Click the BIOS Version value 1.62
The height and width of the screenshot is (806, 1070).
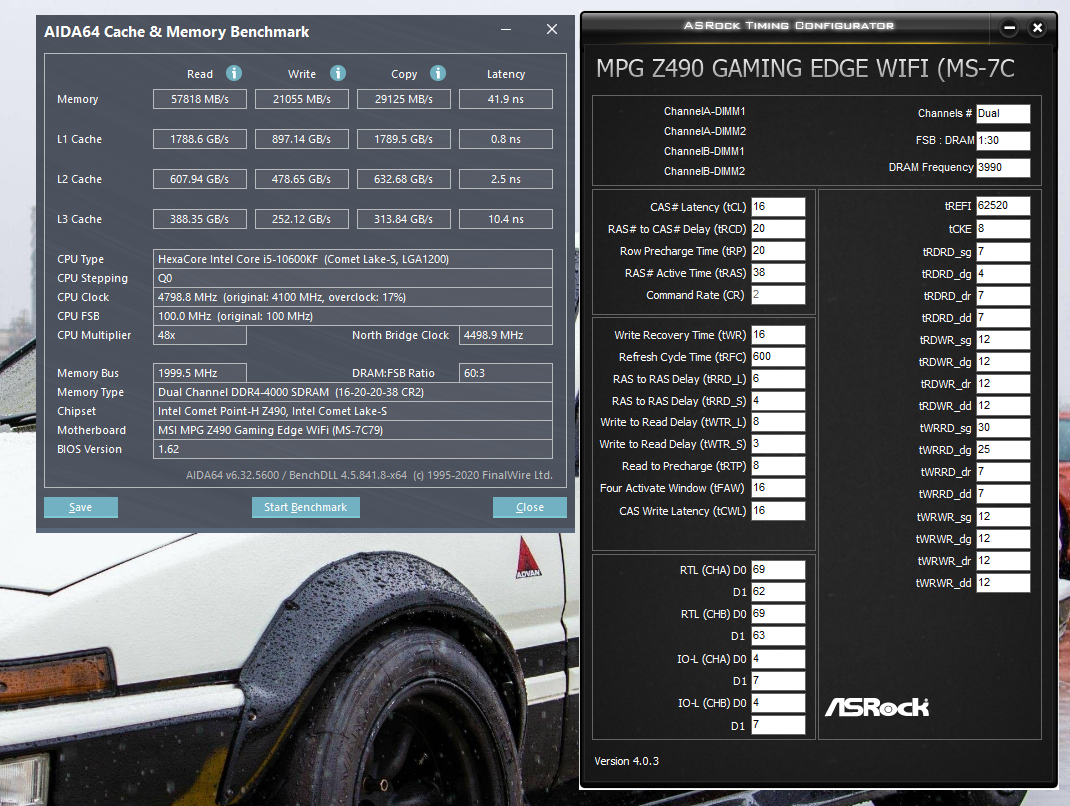353,449
